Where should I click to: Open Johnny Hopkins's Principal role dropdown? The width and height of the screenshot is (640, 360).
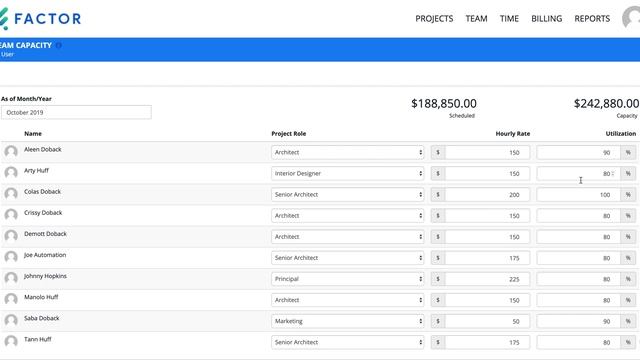347,279
